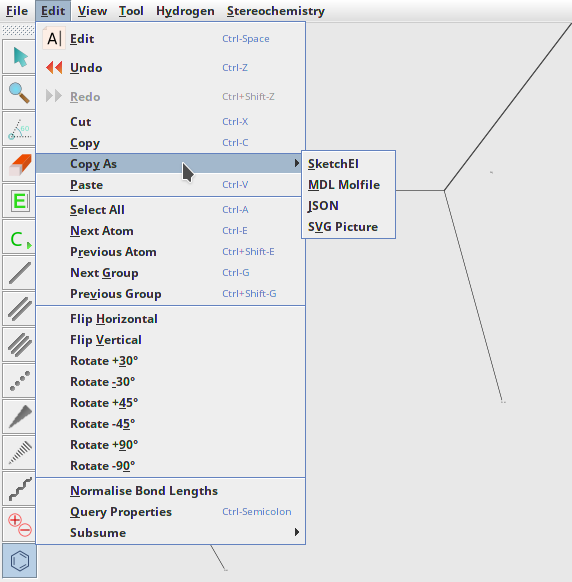Click the greyed Redo arrows icon

tap(54, 96)
